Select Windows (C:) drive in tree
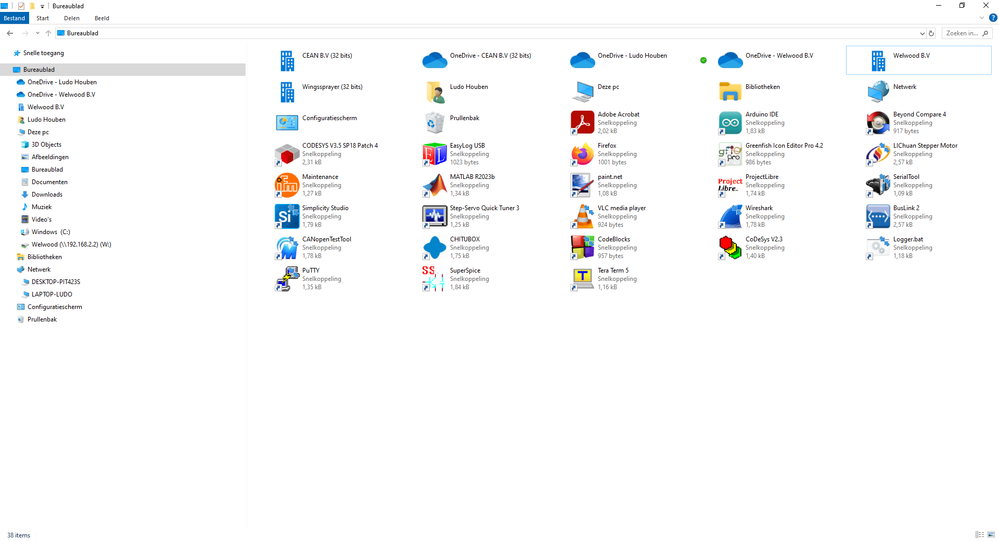 [50, 232]
